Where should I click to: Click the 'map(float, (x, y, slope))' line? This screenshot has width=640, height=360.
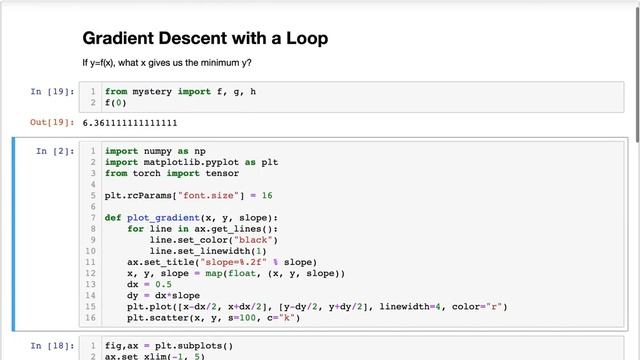(236, 273)
